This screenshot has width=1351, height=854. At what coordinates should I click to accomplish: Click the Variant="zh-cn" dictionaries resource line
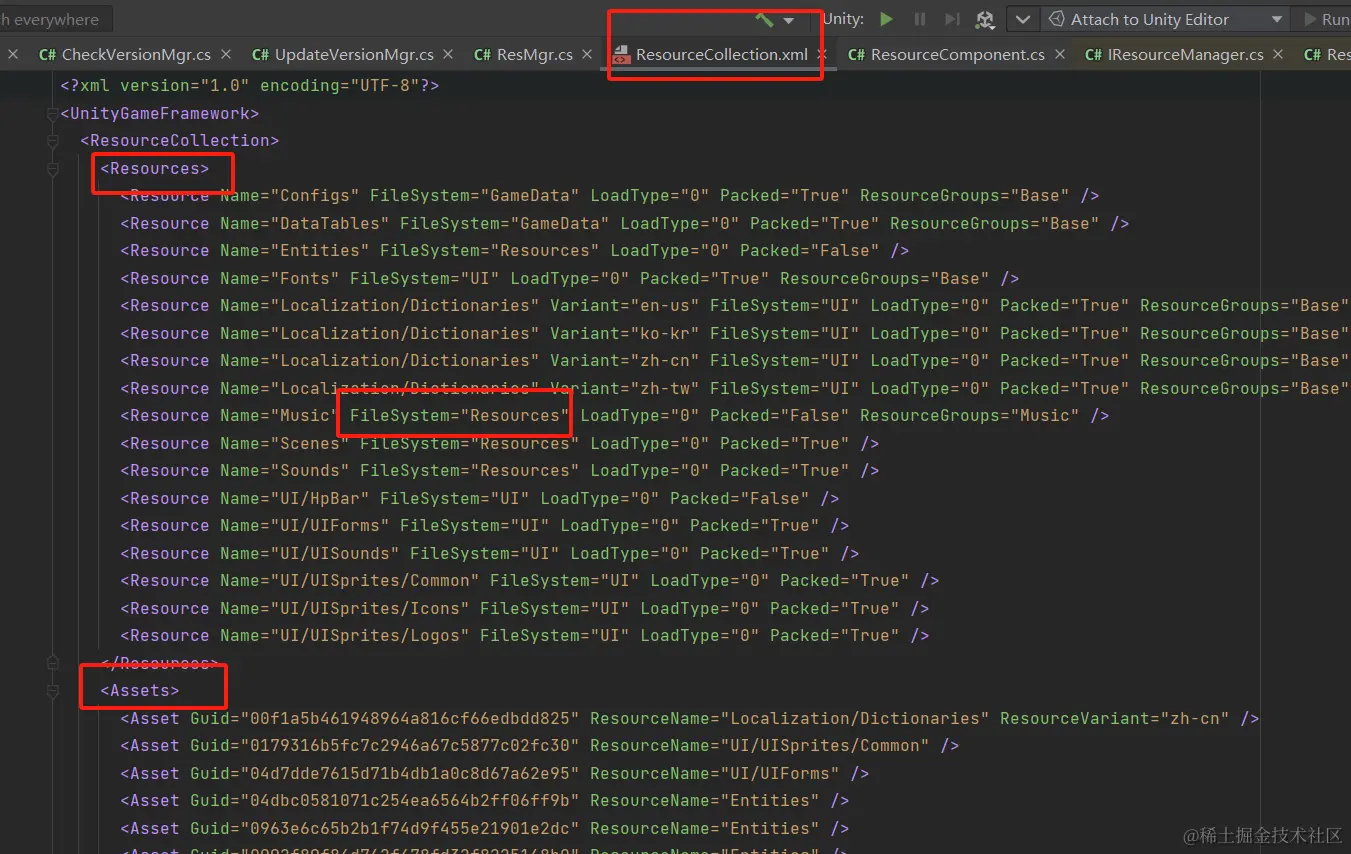click(x=735, y=361)
